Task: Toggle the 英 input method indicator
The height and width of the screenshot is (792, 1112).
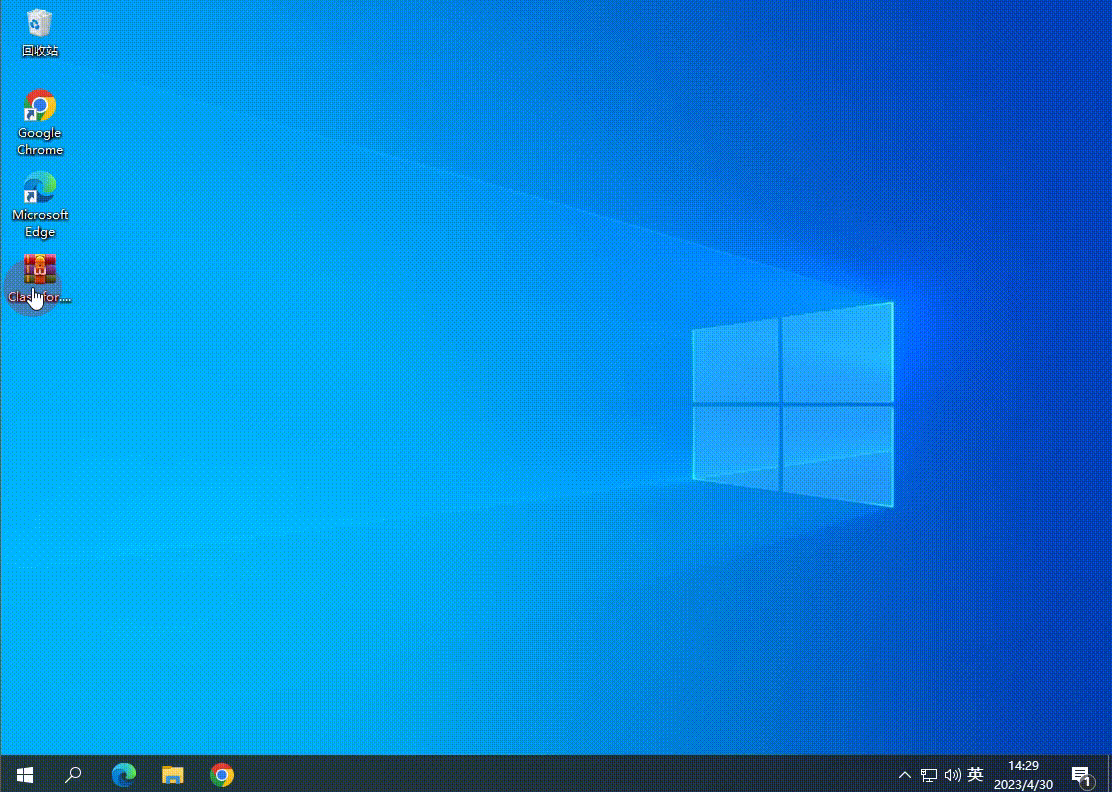Action: 975,775
